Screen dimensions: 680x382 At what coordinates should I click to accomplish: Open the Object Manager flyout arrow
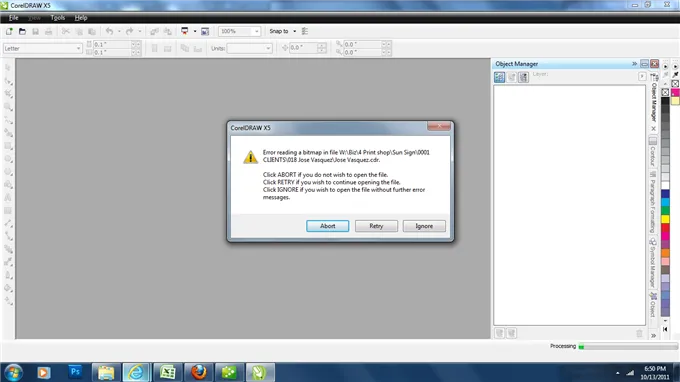point(642,76)
